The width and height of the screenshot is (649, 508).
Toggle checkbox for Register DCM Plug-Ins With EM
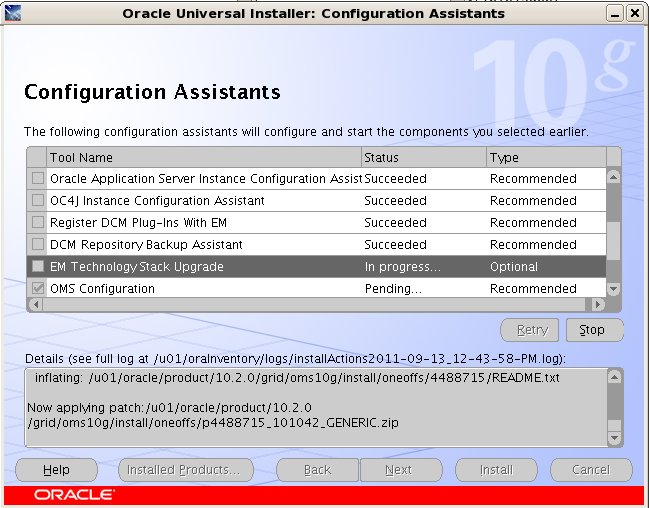(38, 222)
